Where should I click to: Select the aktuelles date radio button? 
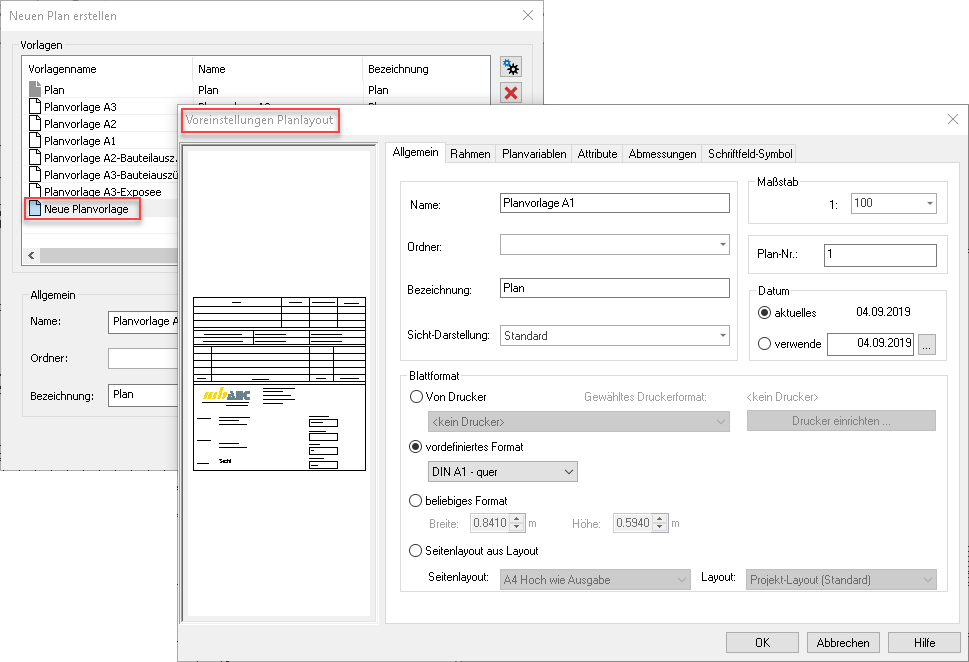764,313
